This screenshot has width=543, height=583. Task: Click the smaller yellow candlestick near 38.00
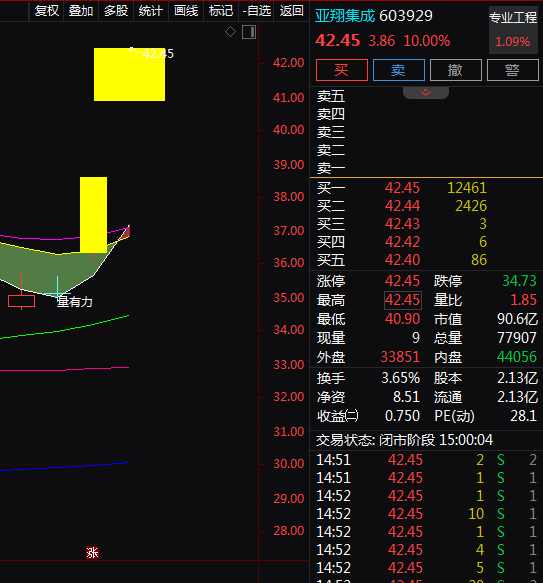pos(93,215)
